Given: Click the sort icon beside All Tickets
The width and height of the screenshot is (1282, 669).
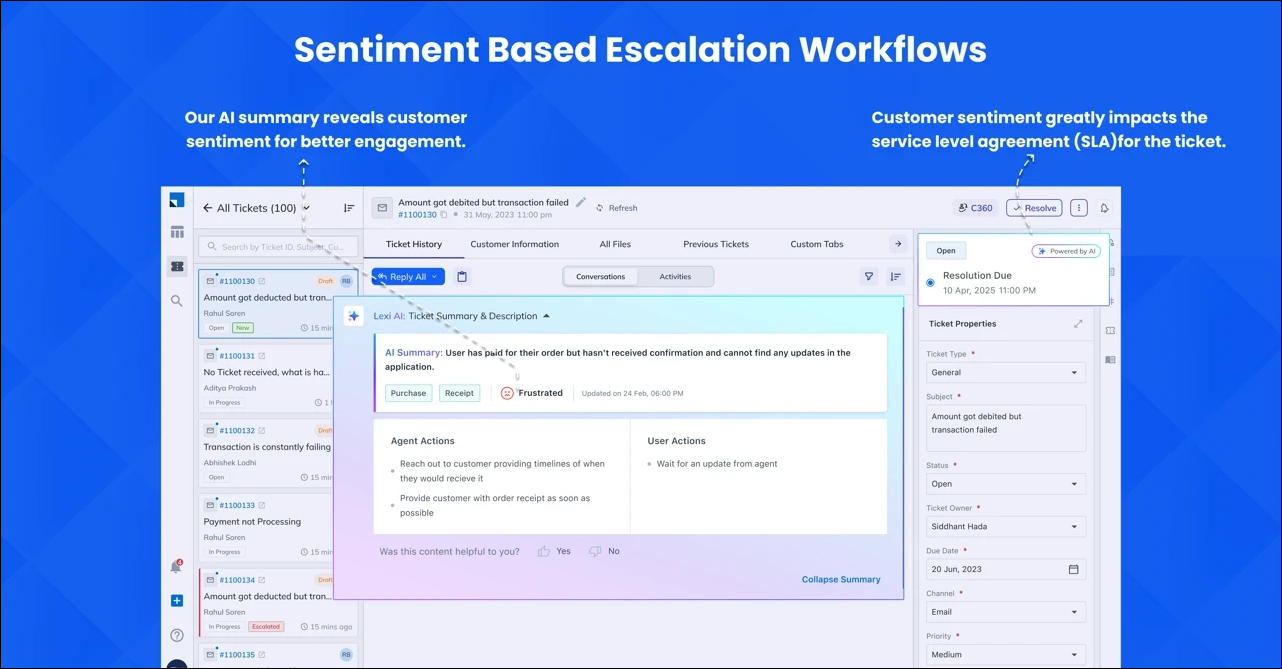Looking at the screenshot, I should (348, 207).
